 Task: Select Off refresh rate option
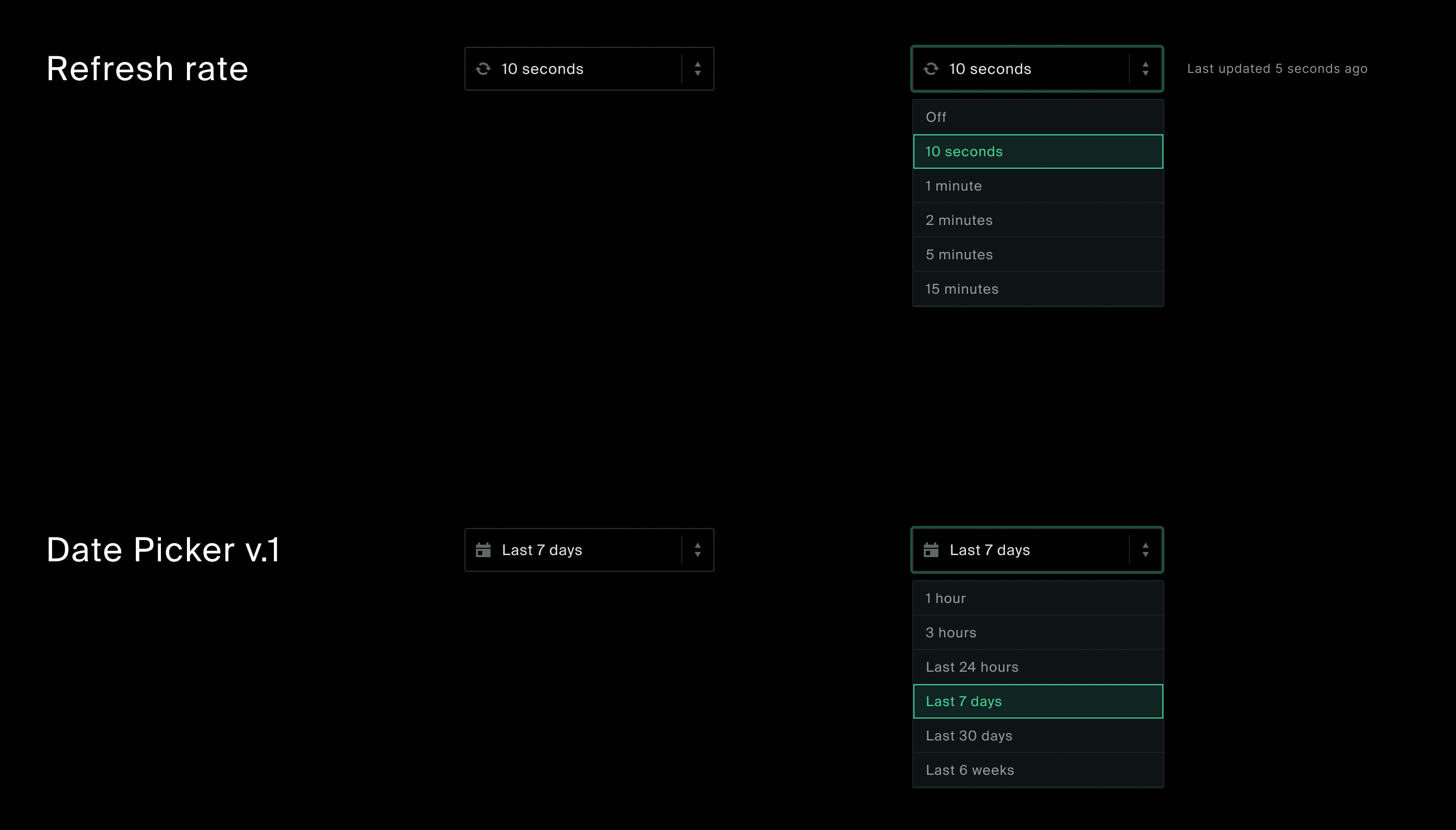coord(1037,118)
